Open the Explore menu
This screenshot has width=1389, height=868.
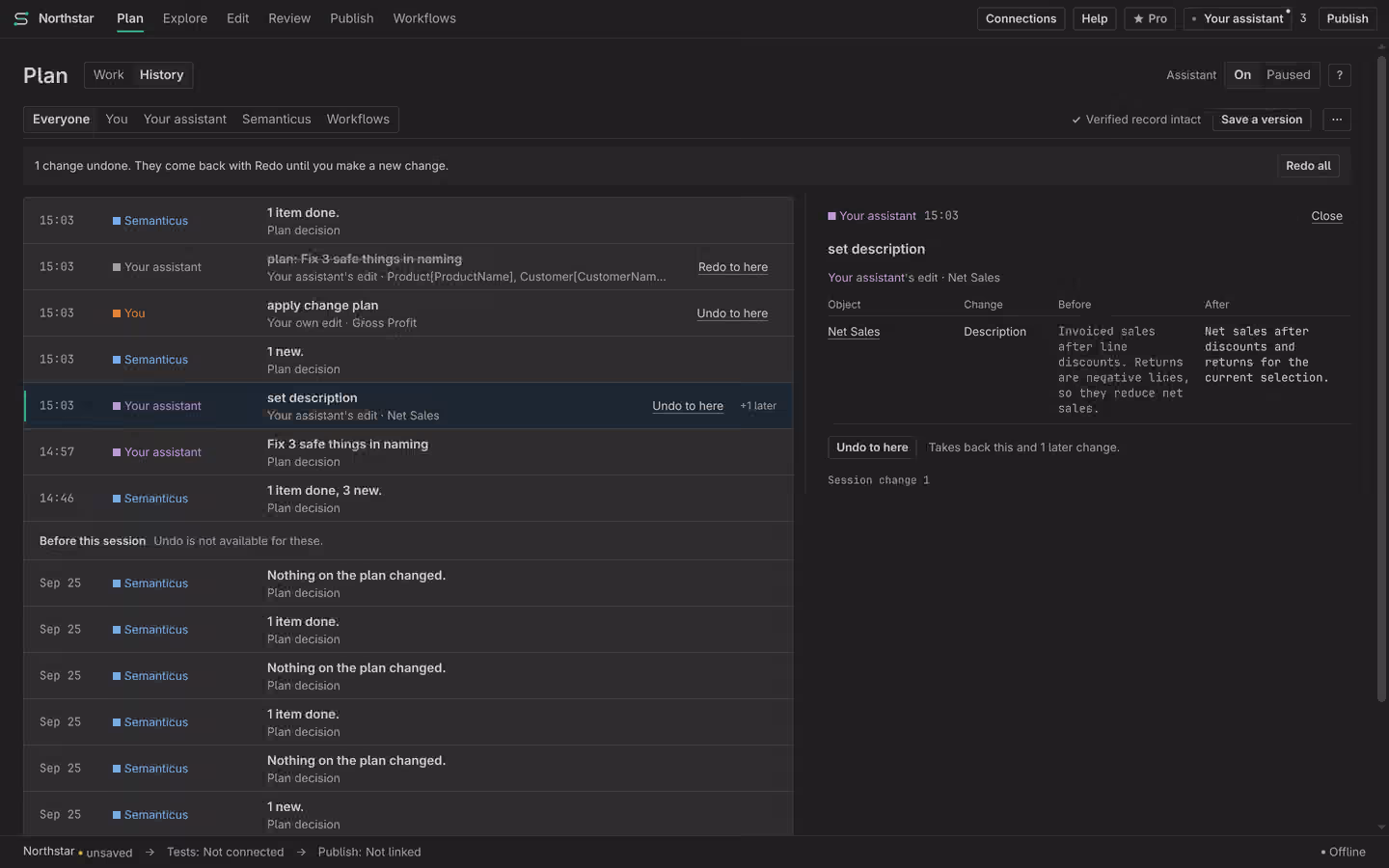coord(185,18)
